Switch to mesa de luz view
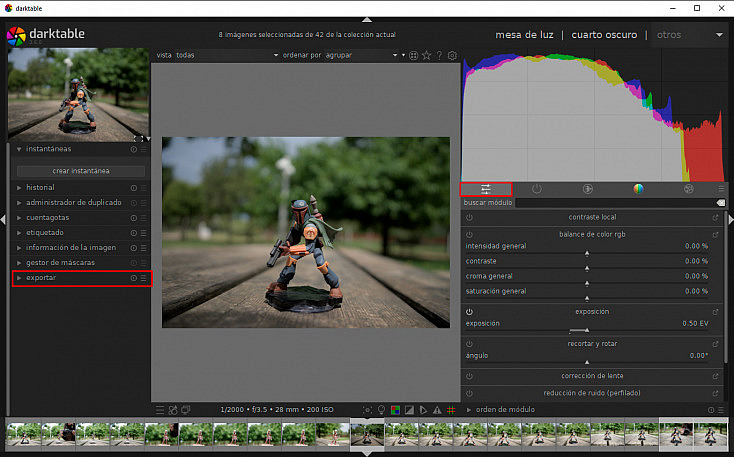Screen dimensions: 734x457 pos(524,35)
